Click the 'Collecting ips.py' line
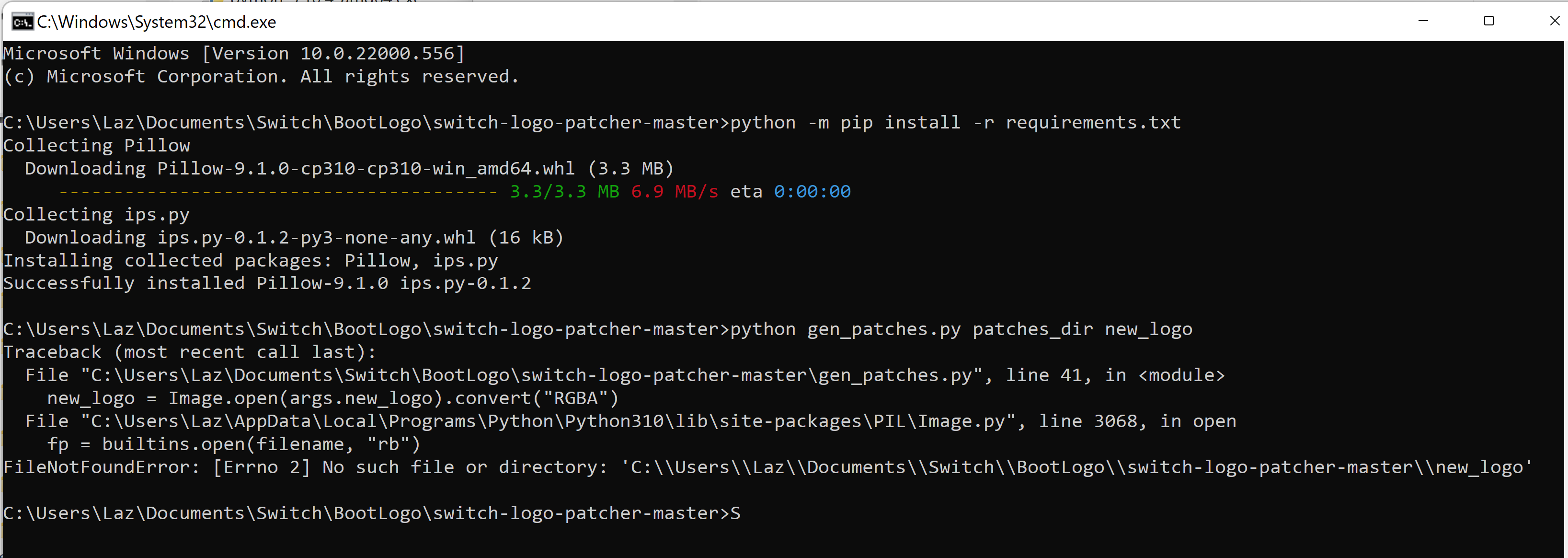Viewport: 1568px width, 558px height. 97,214
